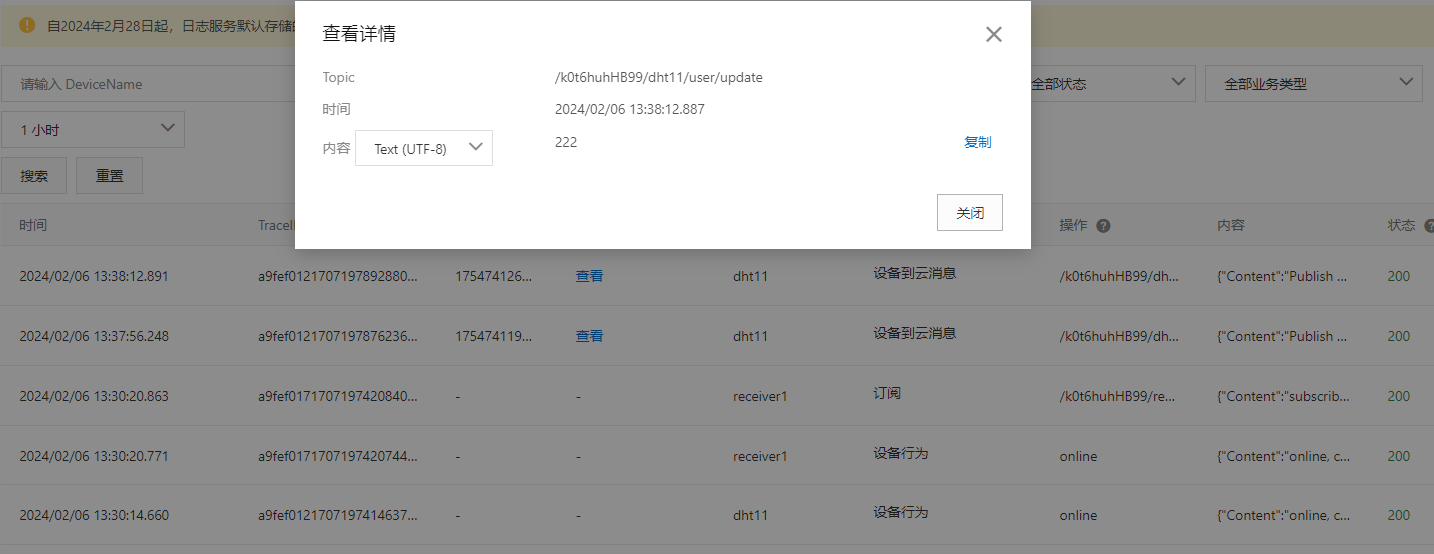Click 设备行为 in the 13:30:14.660 row
The width and height of the screenshot is (1434, 554).
coord(901,512)
